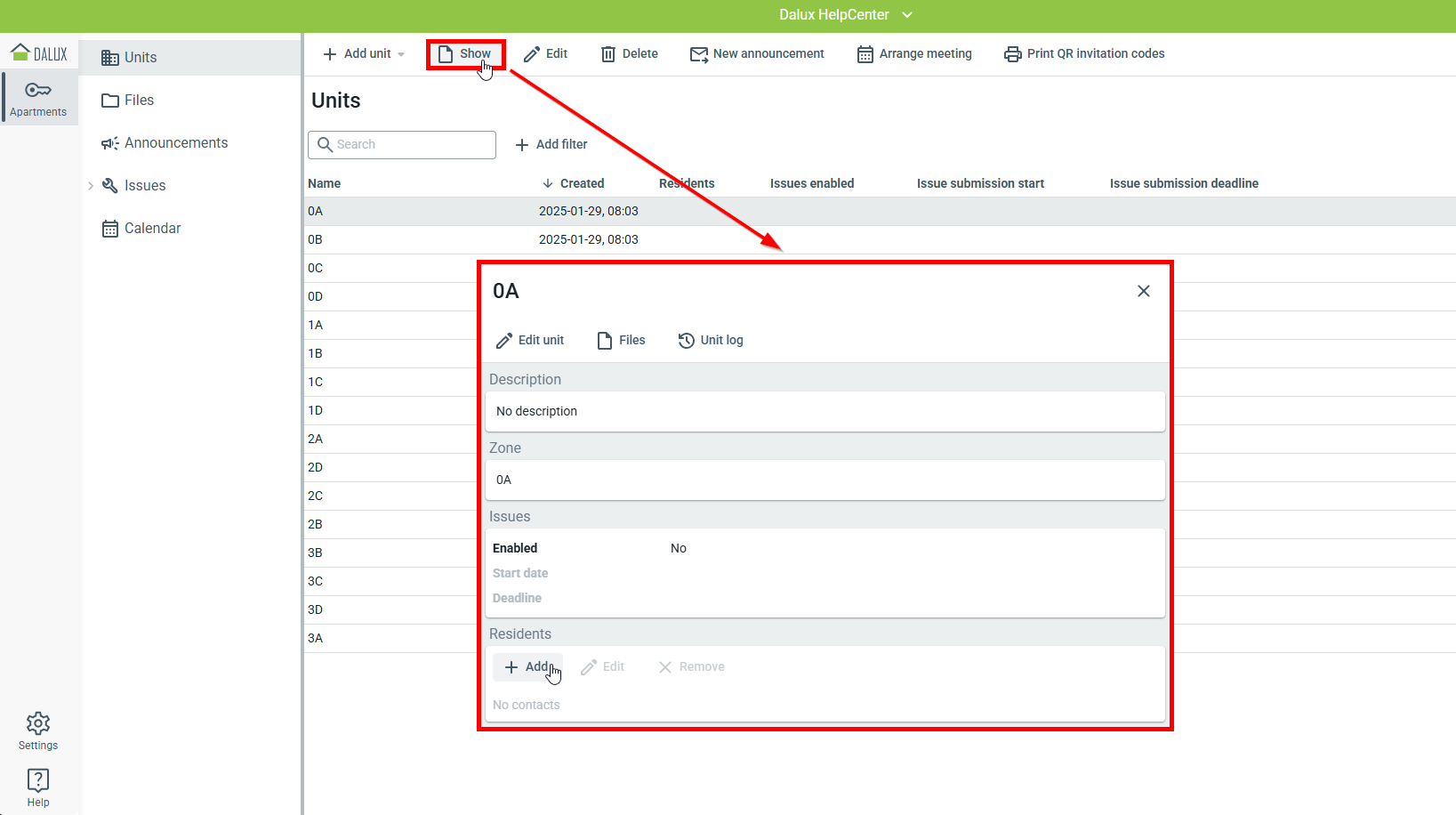
Task: Add a resident to unit 0A
Action: pos(527,667)
